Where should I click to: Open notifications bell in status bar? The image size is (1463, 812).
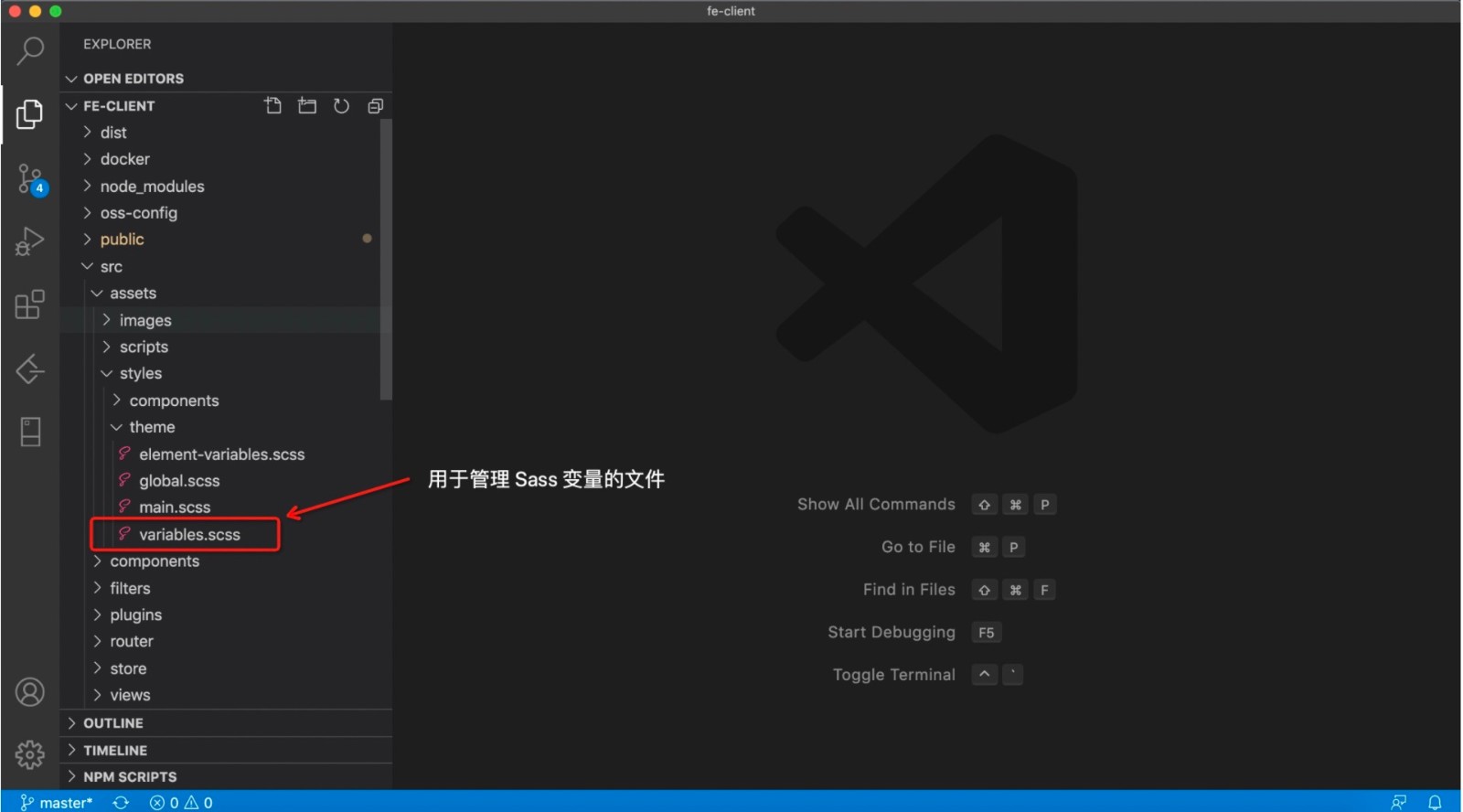(1435, 802)
